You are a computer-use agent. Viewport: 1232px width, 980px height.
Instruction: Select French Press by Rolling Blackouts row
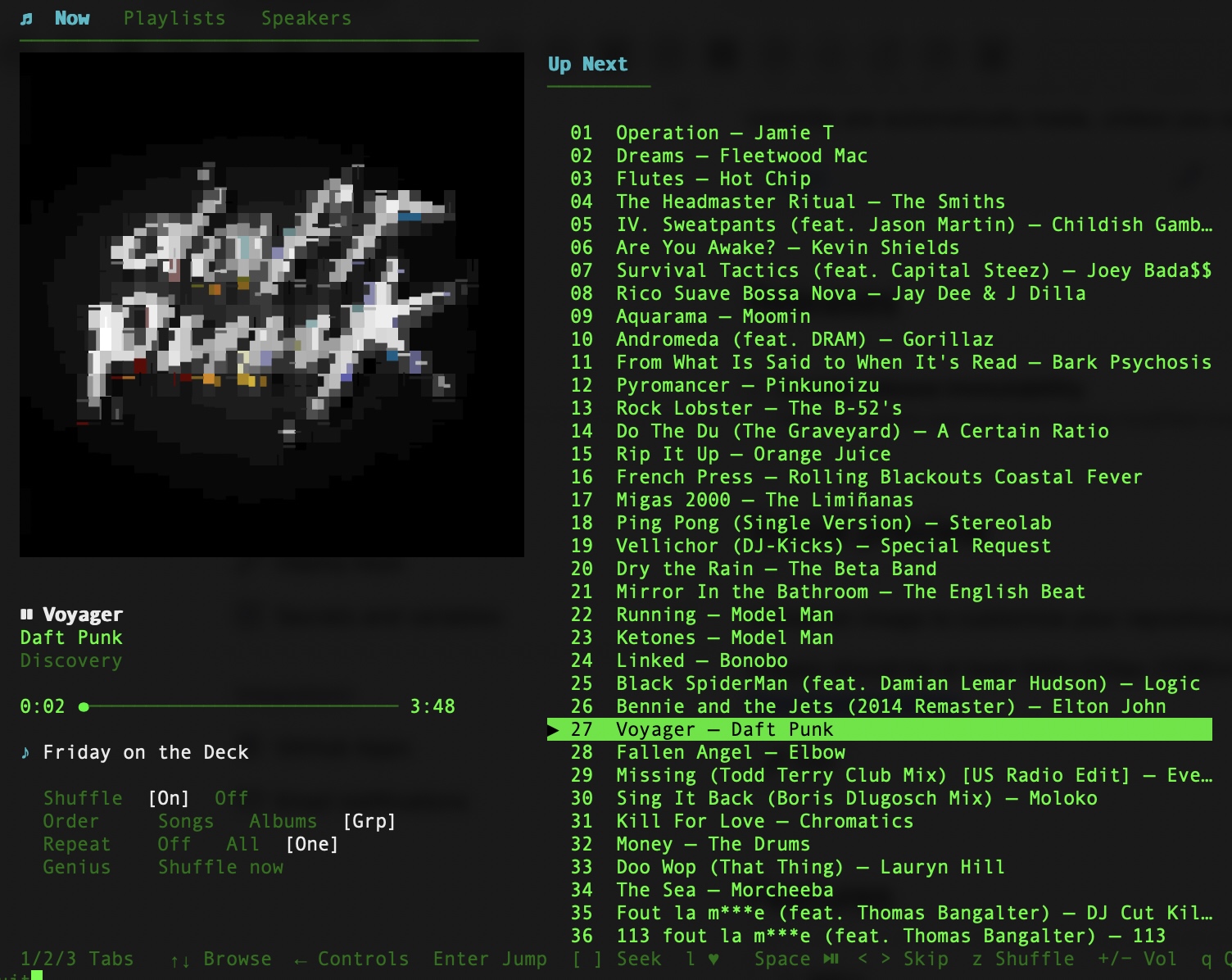click(880, 477)
